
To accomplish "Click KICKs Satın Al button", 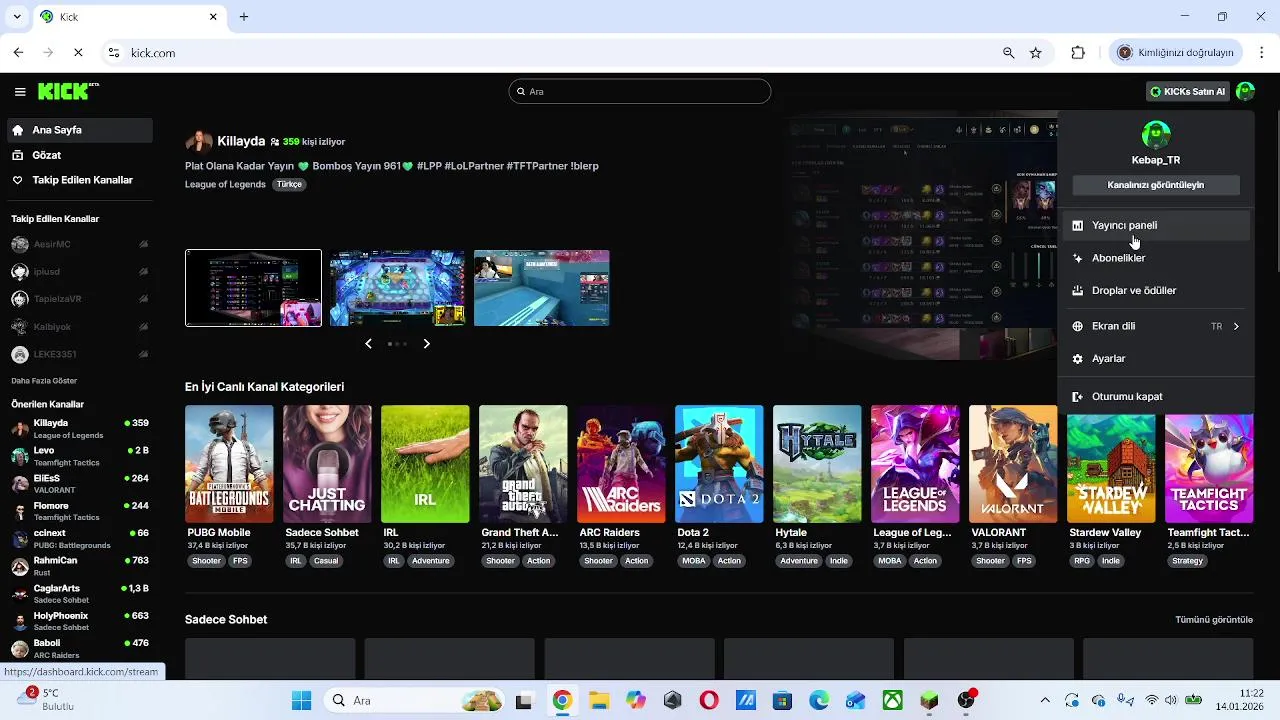I will coord(1187,92).
